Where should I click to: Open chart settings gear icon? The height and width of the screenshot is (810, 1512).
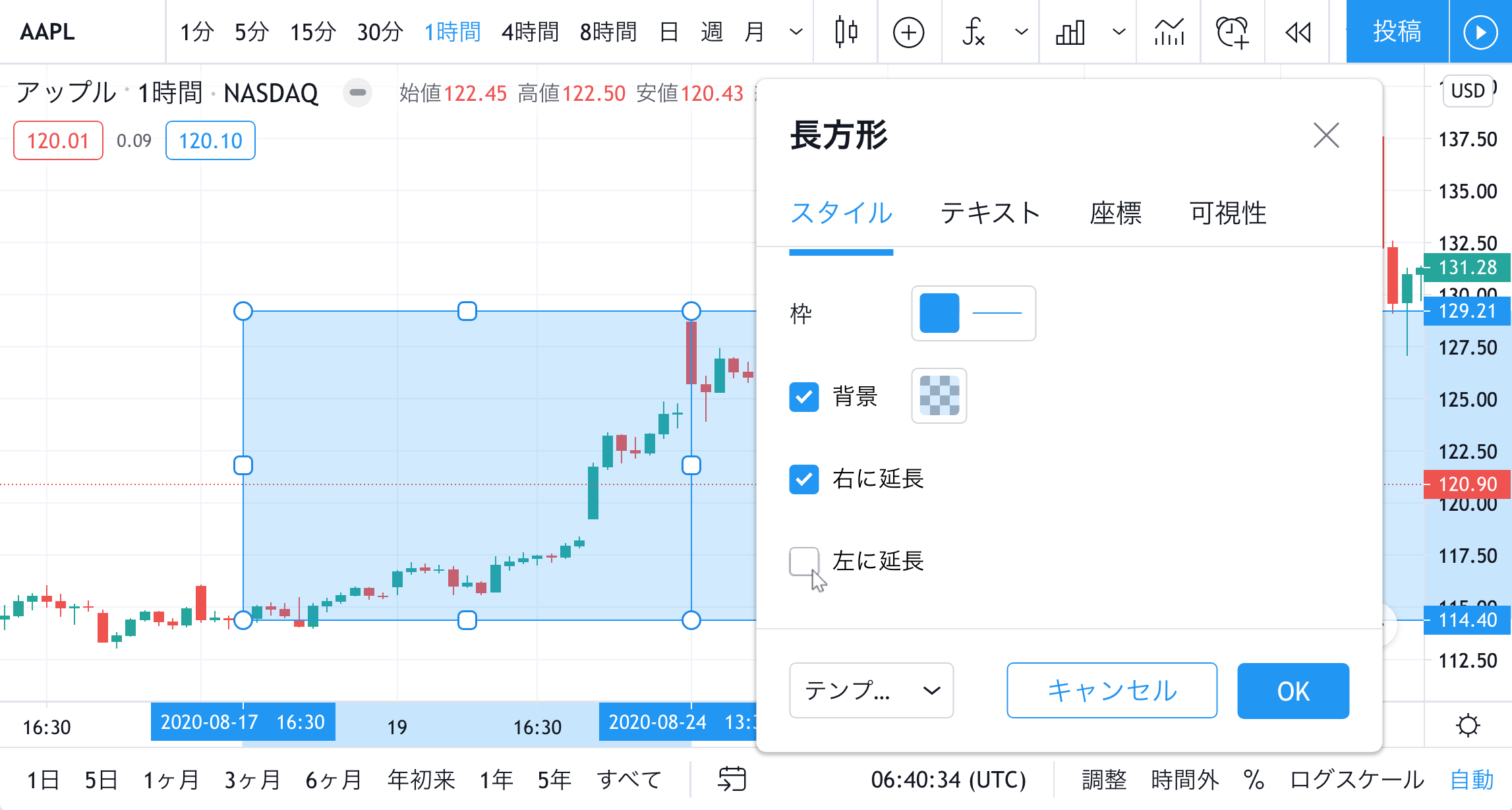[x=1467, y=726]
